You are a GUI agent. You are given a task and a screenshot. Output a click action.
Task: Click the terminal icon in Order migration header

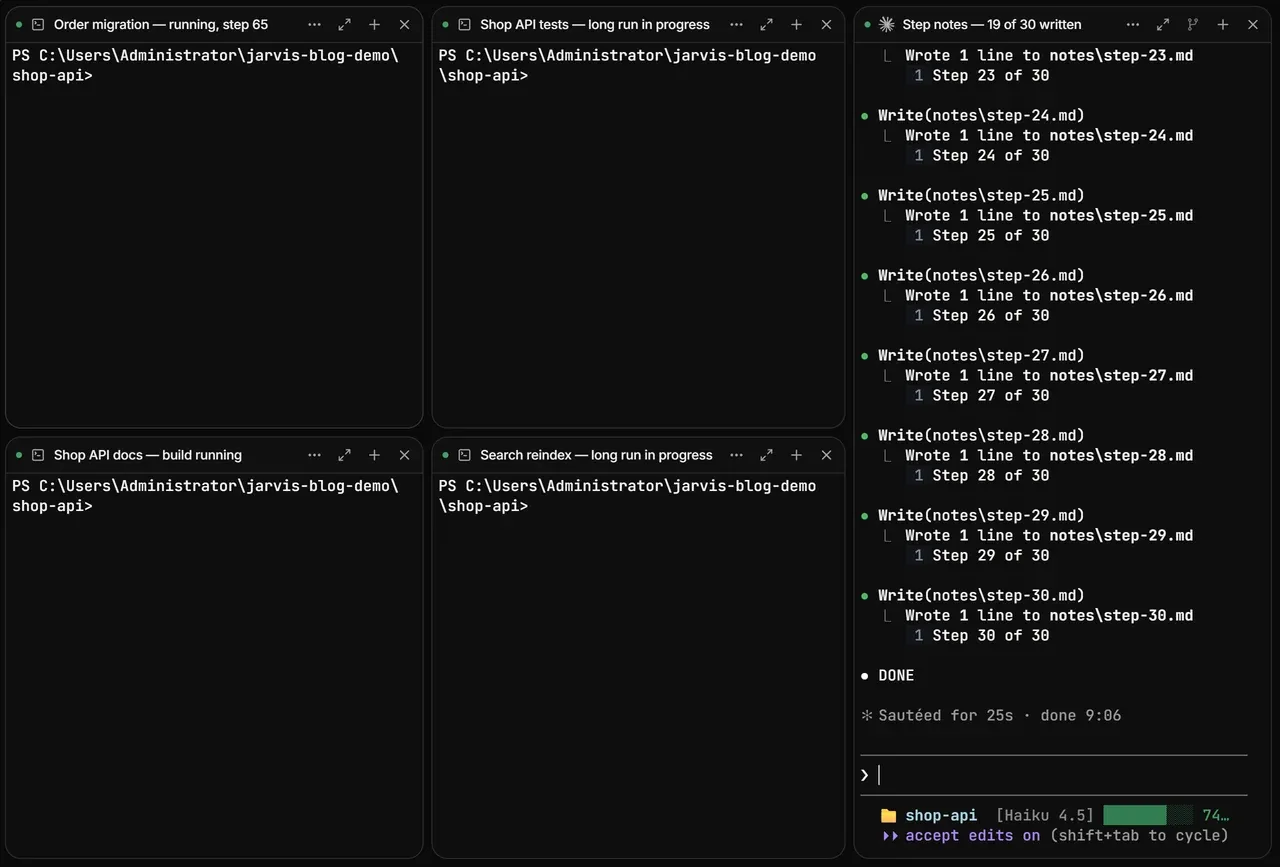38,24
